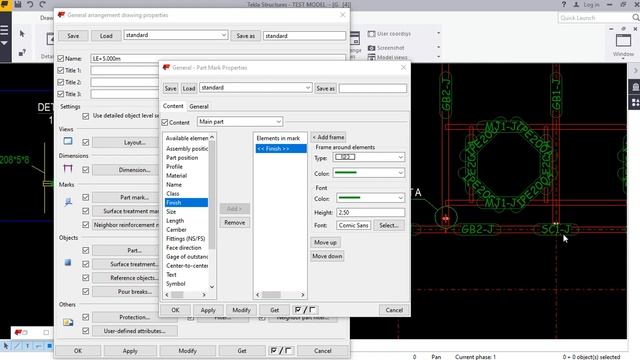
Task: Click the green font color swatch
Action: [x=349, y=198]
